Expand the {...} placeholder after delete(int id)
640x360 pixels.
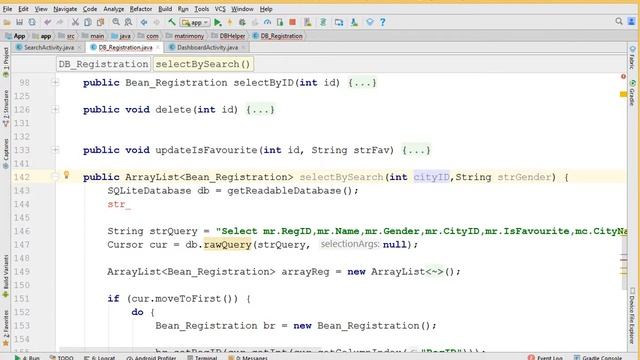click(260, 110)
